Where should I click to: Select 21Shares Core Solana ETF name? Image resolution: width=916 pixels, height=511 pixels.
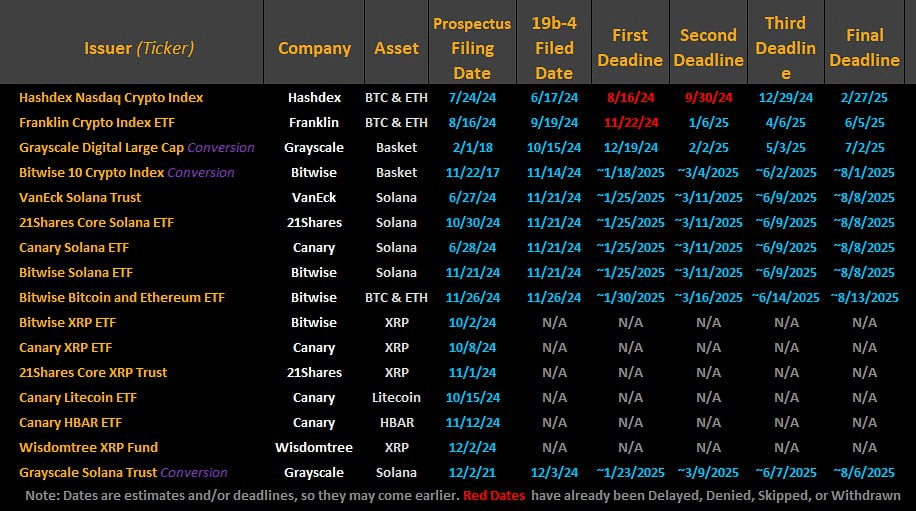(x=96, y=223)
